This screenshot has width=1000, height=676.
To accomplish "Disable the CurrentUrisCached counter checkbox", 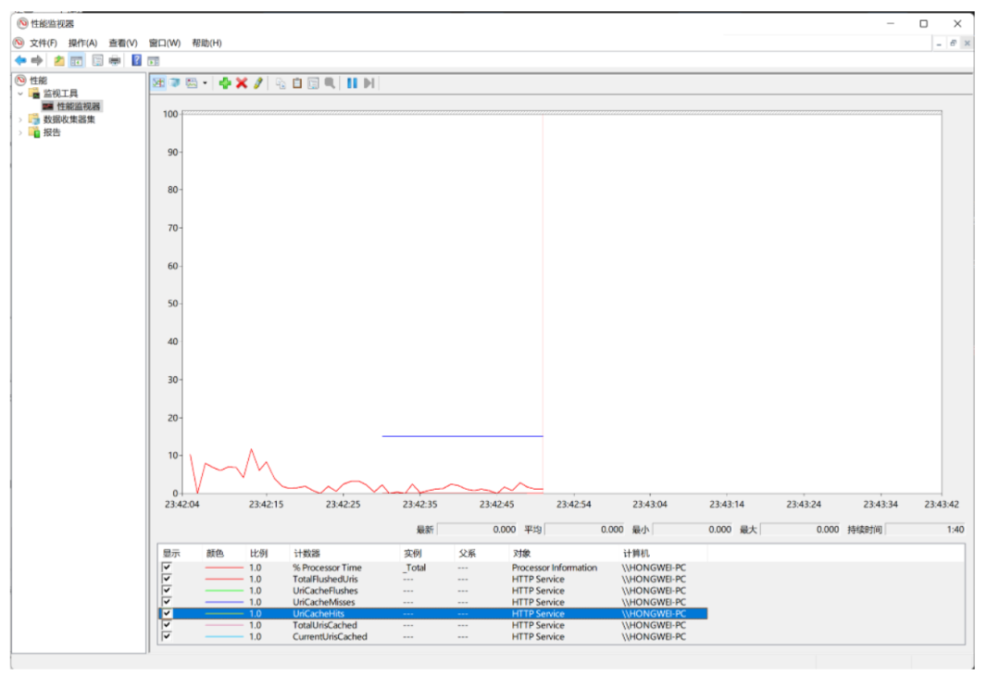I will (x=167, y=636).
